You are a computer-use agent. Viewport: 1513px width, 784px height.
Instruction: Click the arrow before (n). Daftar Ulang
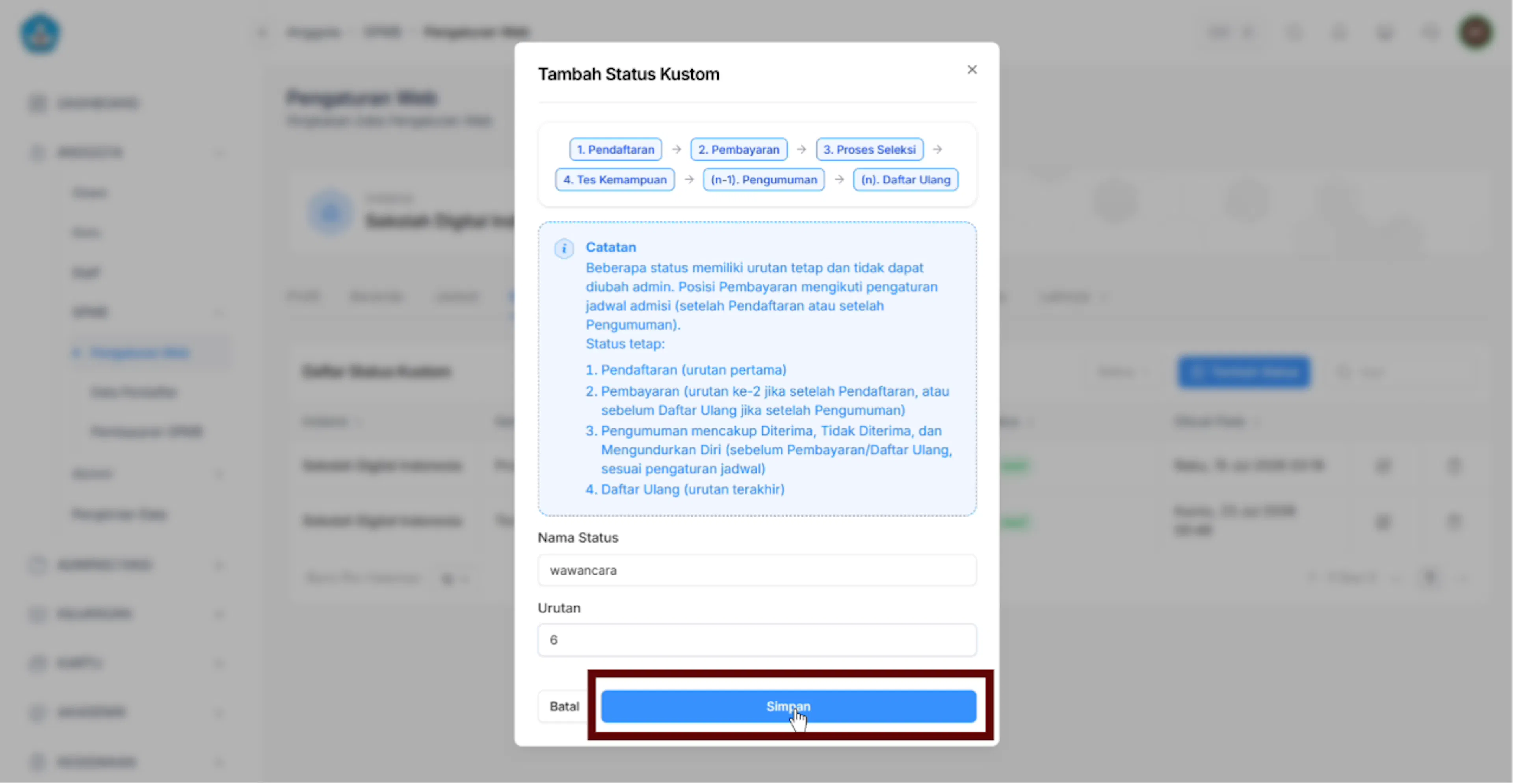click(x=839, y=180)
